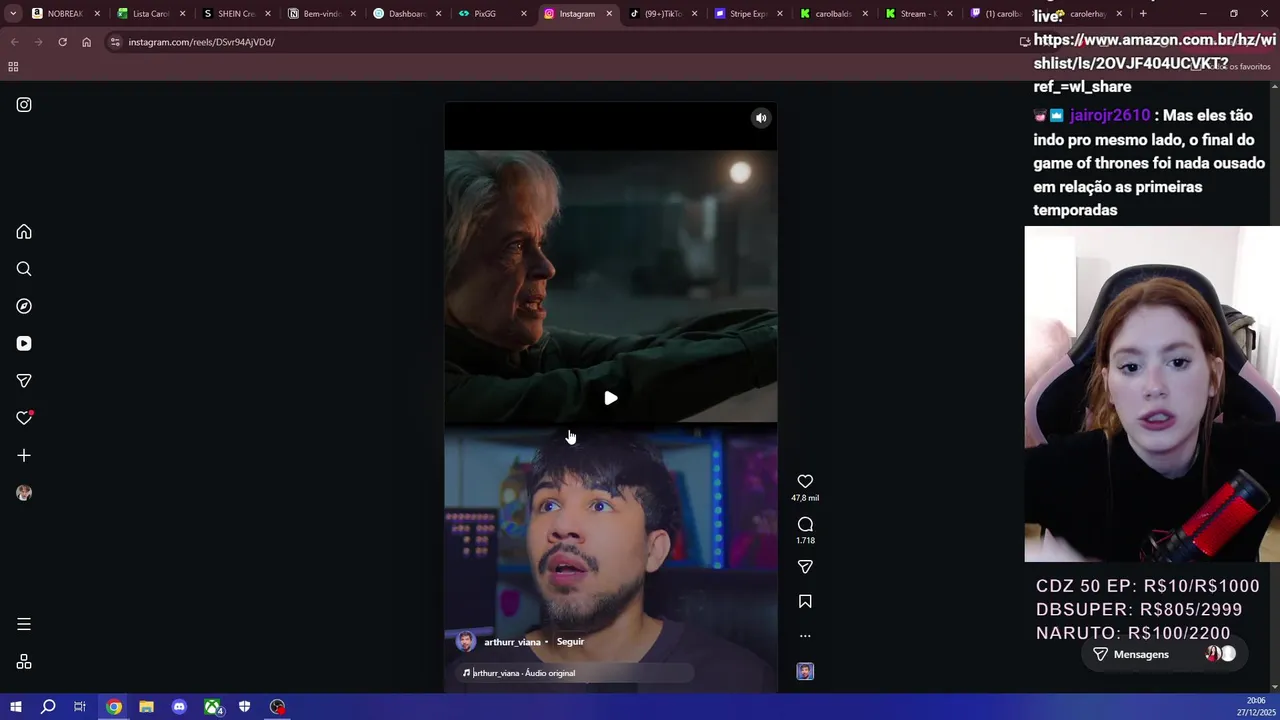Go back in browser history
The image size is (1280, 720).
click(14, 42)
